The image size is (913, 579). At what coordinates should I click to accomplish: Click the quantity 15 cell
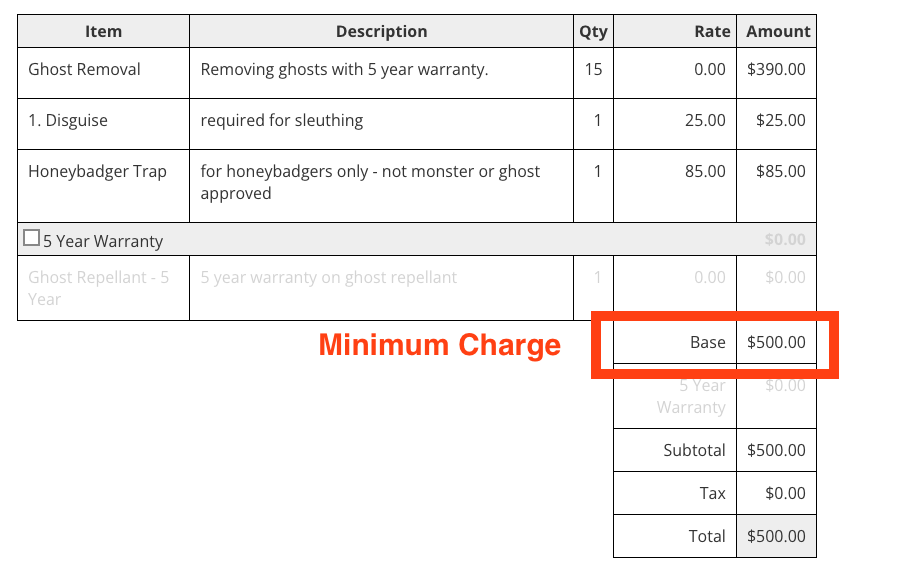[593, 73]
